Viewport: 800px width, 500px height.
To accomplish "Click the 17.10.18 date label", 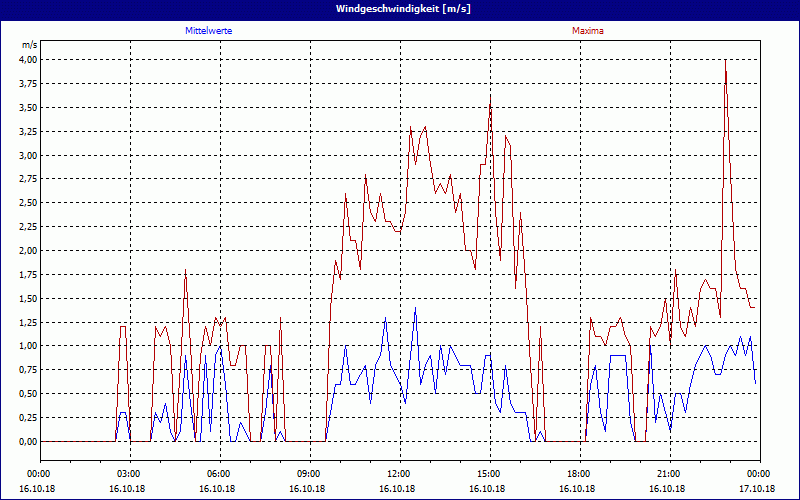I will click(756, 489).
